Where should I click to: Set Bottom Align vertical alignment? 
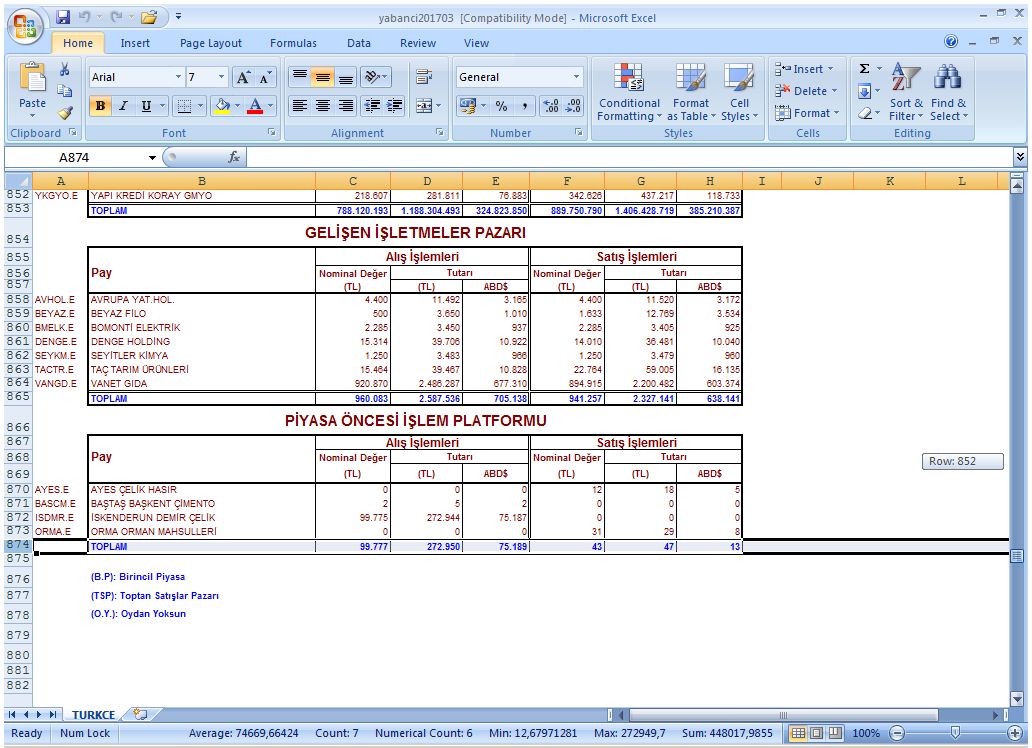[x=346, y=78]
